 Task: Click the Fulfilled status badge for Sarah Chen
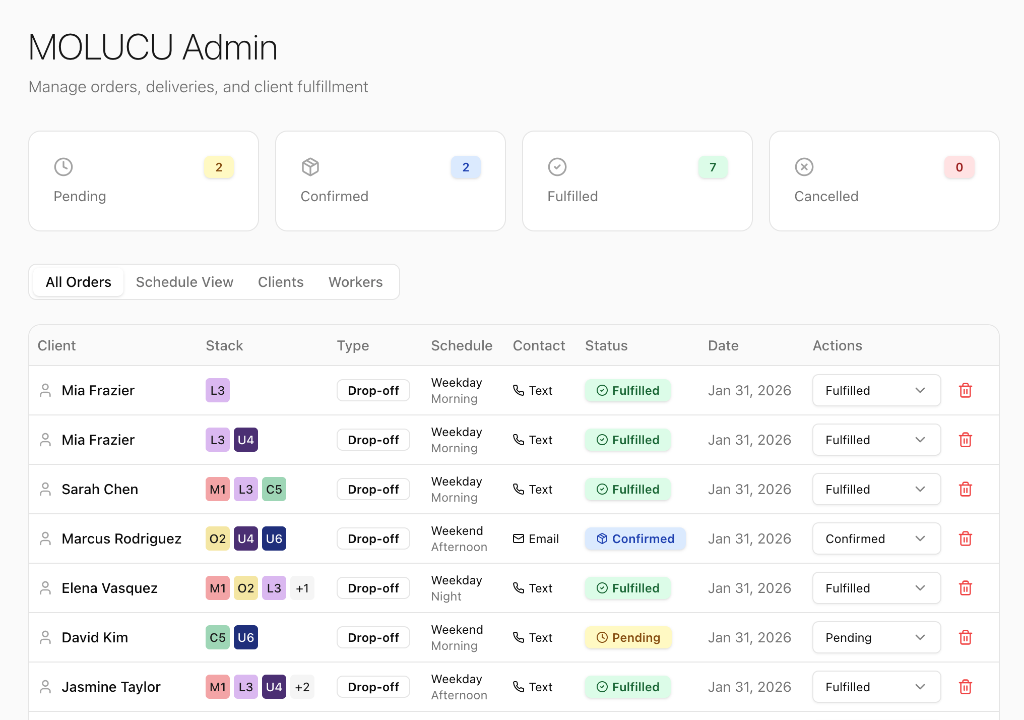628,489
